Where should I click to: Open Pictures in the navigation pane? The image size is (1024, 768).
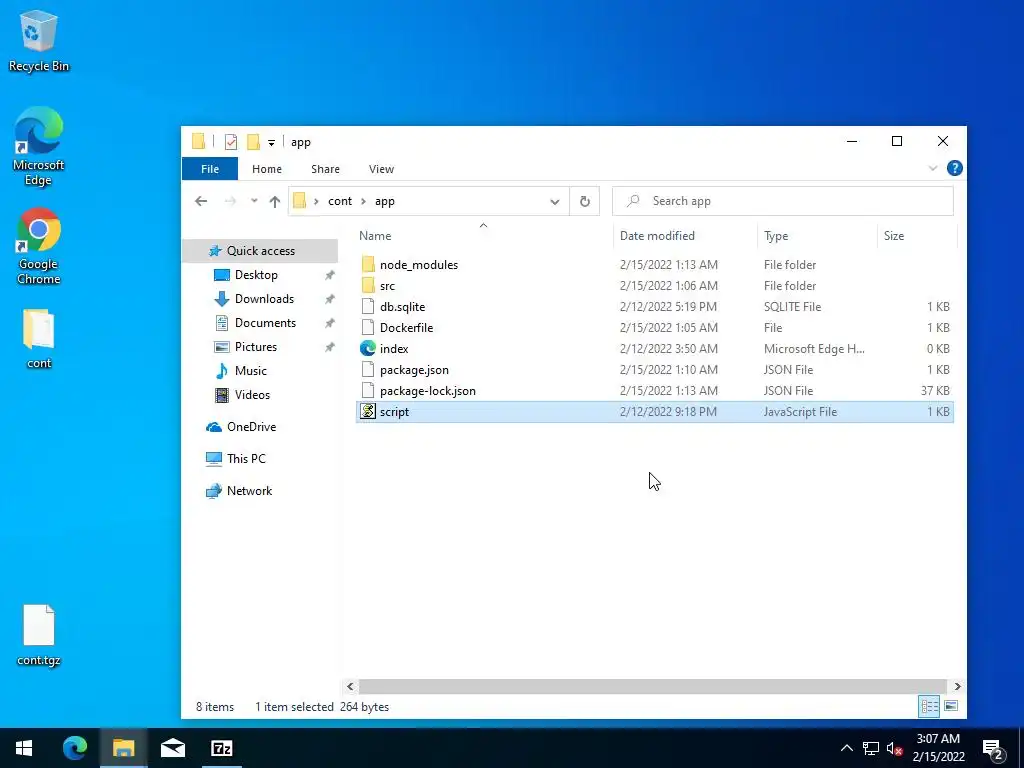pos(255,347)
